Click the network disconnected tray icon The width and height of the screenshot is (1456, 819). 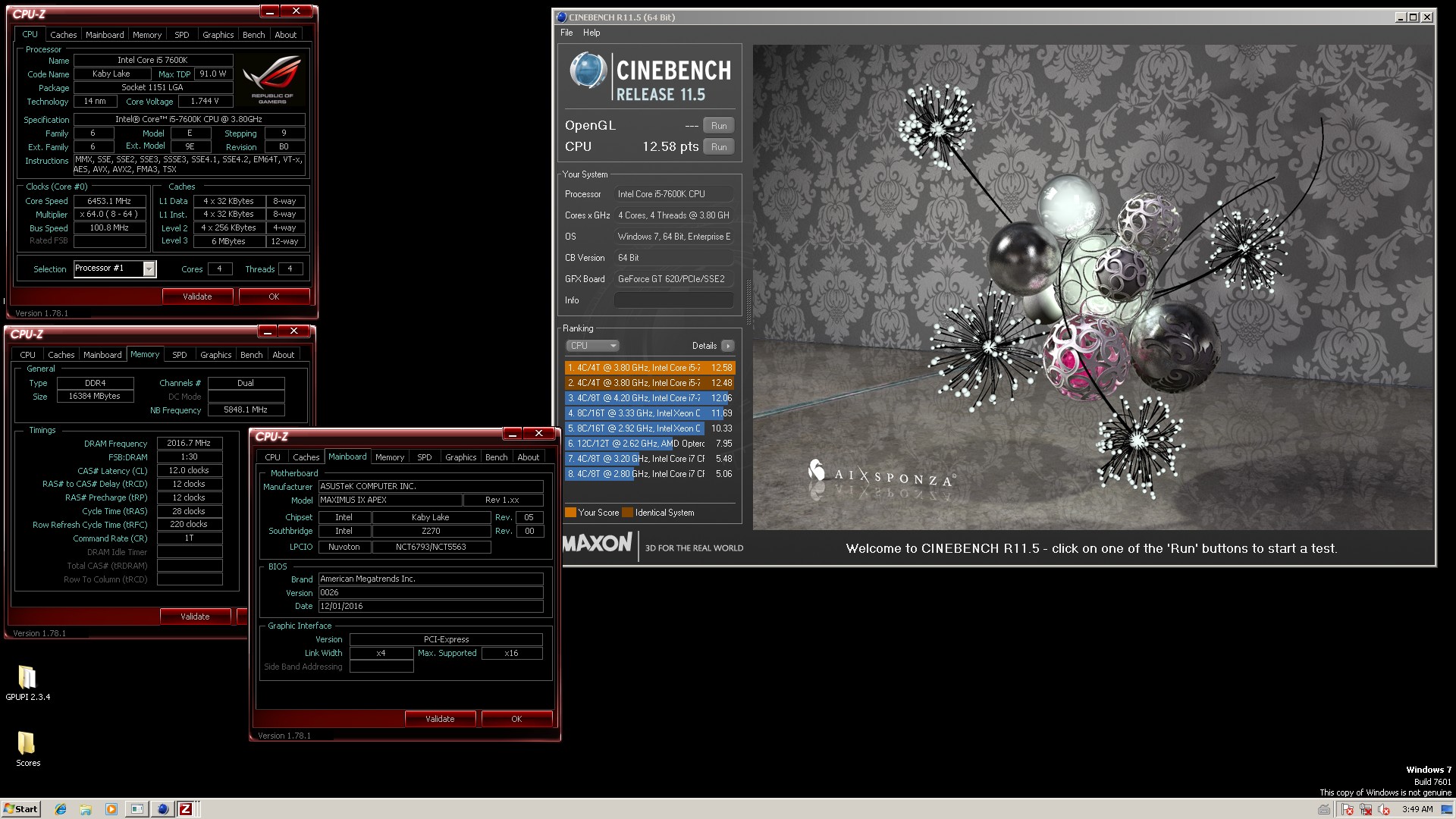pyautogui.click(x=1366, y=809)
